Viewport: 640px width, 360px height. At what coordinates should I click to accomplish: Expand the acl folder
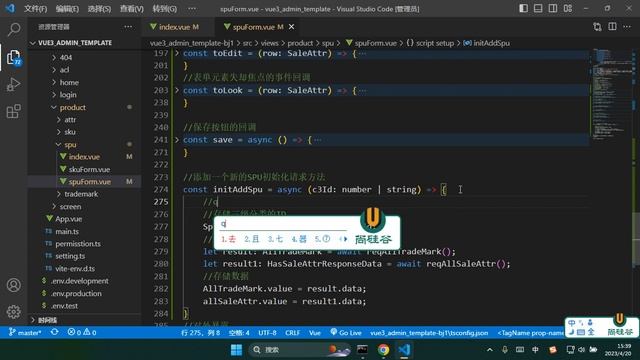64,70
